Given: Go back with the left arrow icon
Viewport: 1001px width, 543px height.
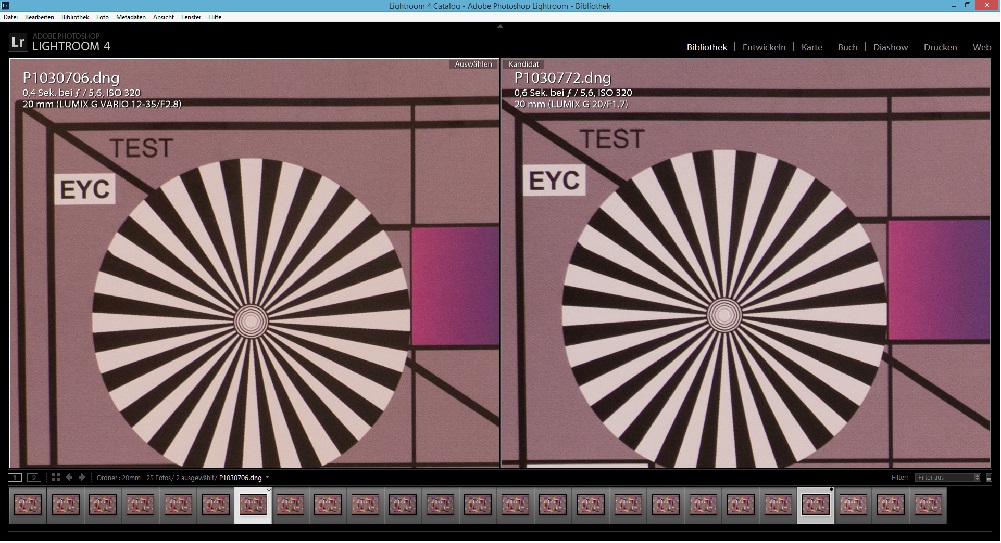Looking at the screenshot, I should coord(69,477).
